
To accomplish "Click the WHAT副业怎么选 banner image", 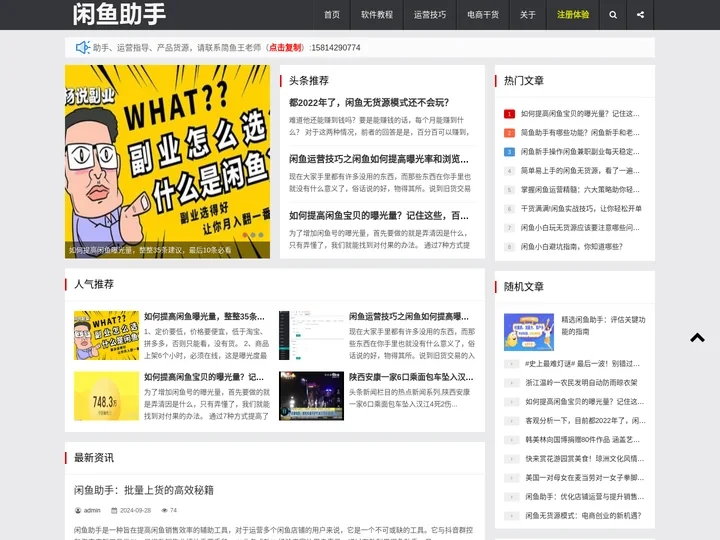I will (167, 161).
